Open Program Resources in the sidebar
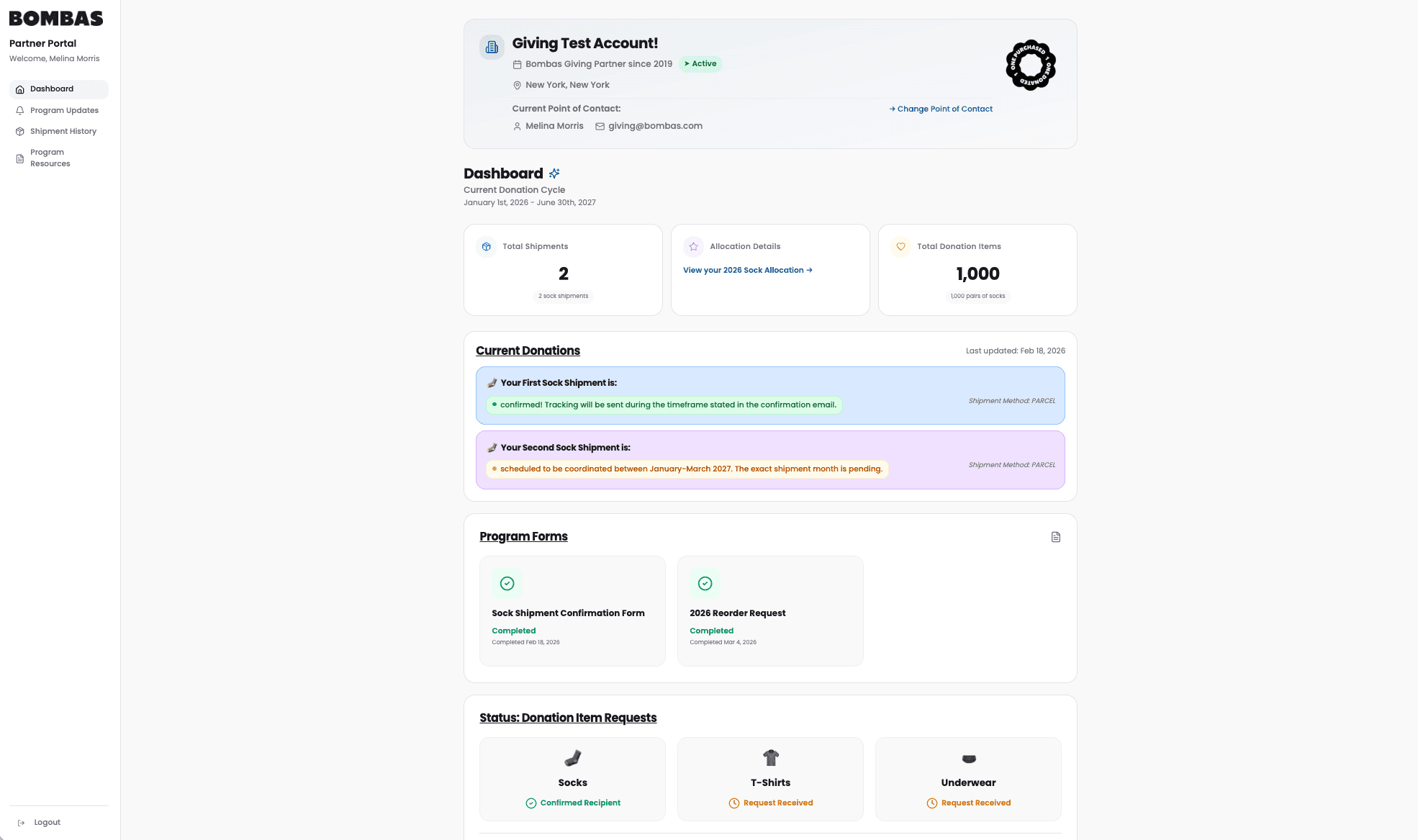The width and height of the screenshot is (1418, 840). coord(58,158)
